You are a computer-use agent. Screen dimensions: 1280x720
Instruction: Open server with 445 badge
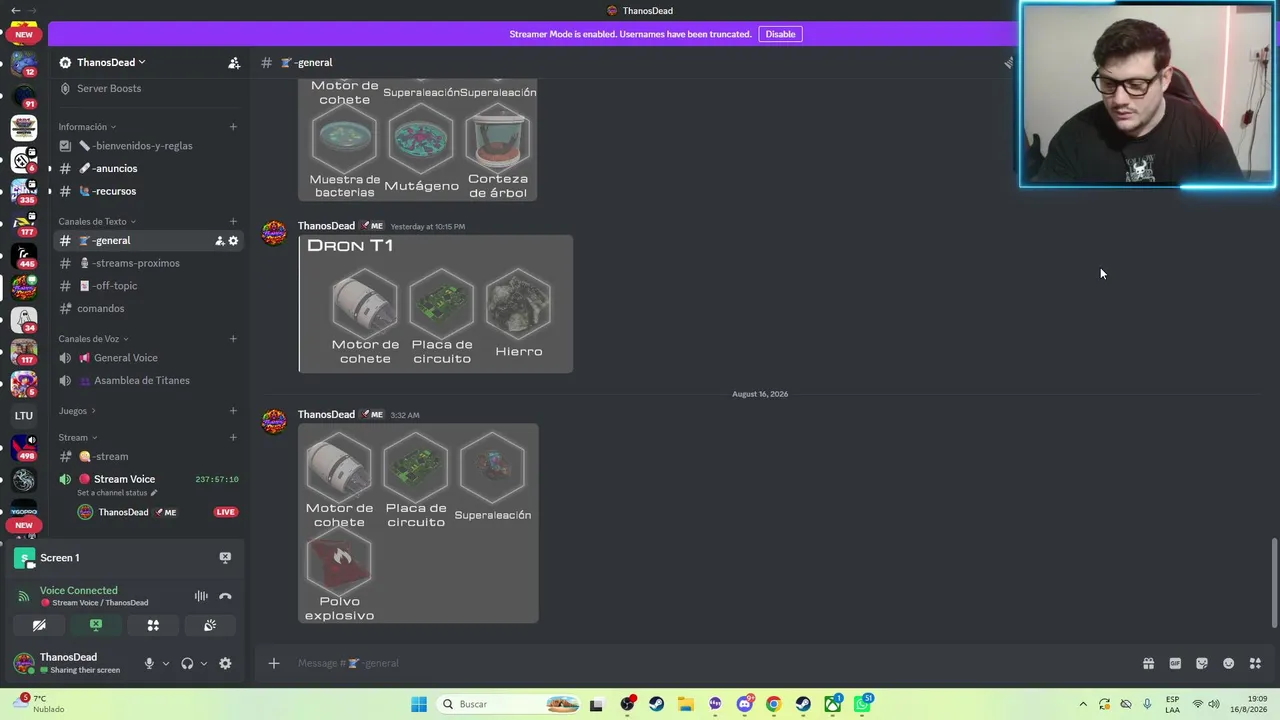[x=24, y=255]
